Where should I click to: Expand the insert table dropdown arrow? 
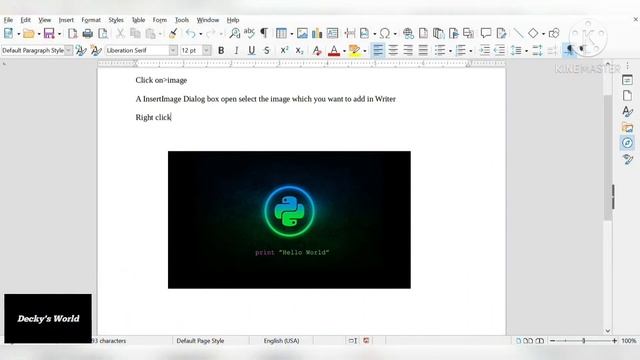291,34
